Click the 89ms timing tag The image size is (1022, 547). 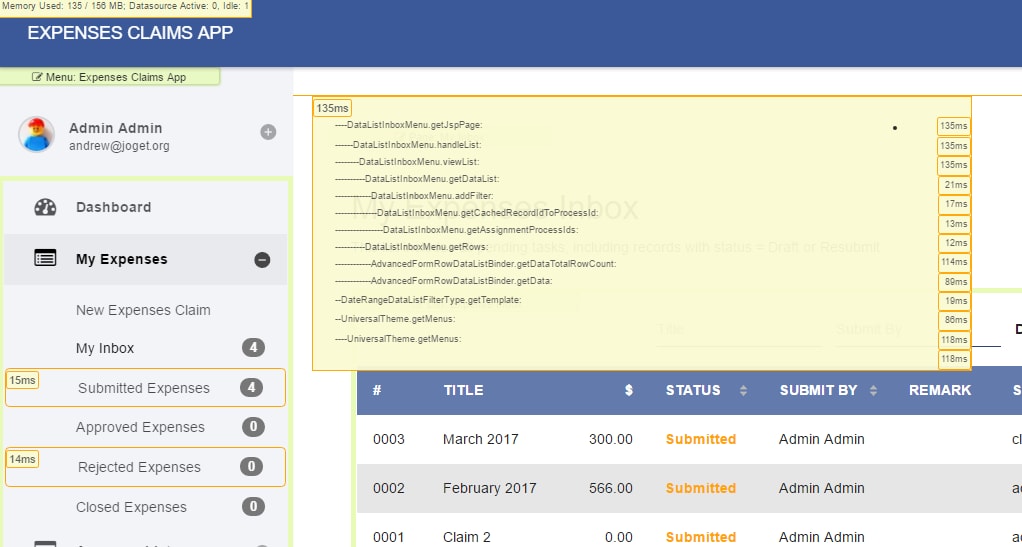coord(956,282)
